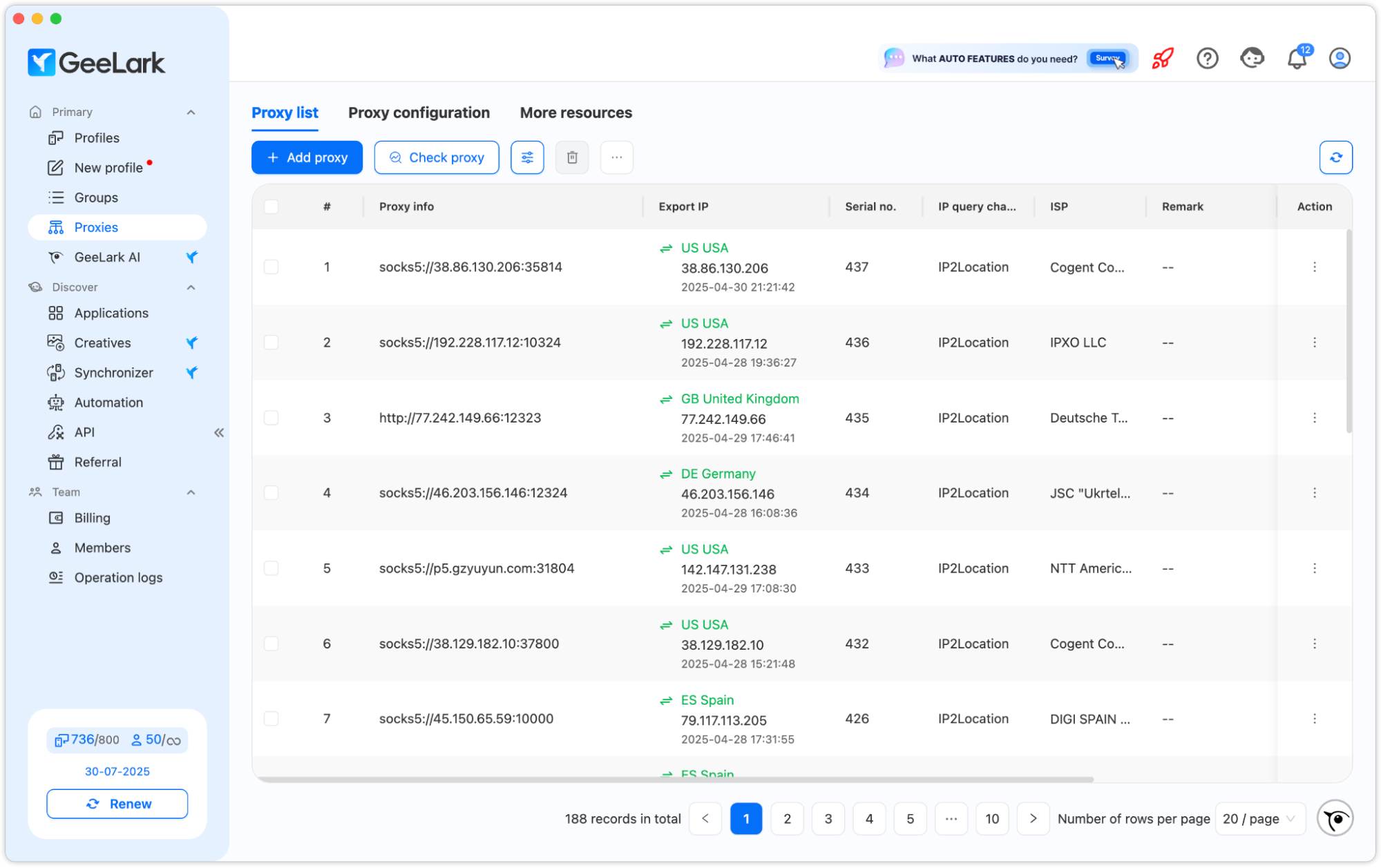Open Groups in the sidebar

point(117,197)
